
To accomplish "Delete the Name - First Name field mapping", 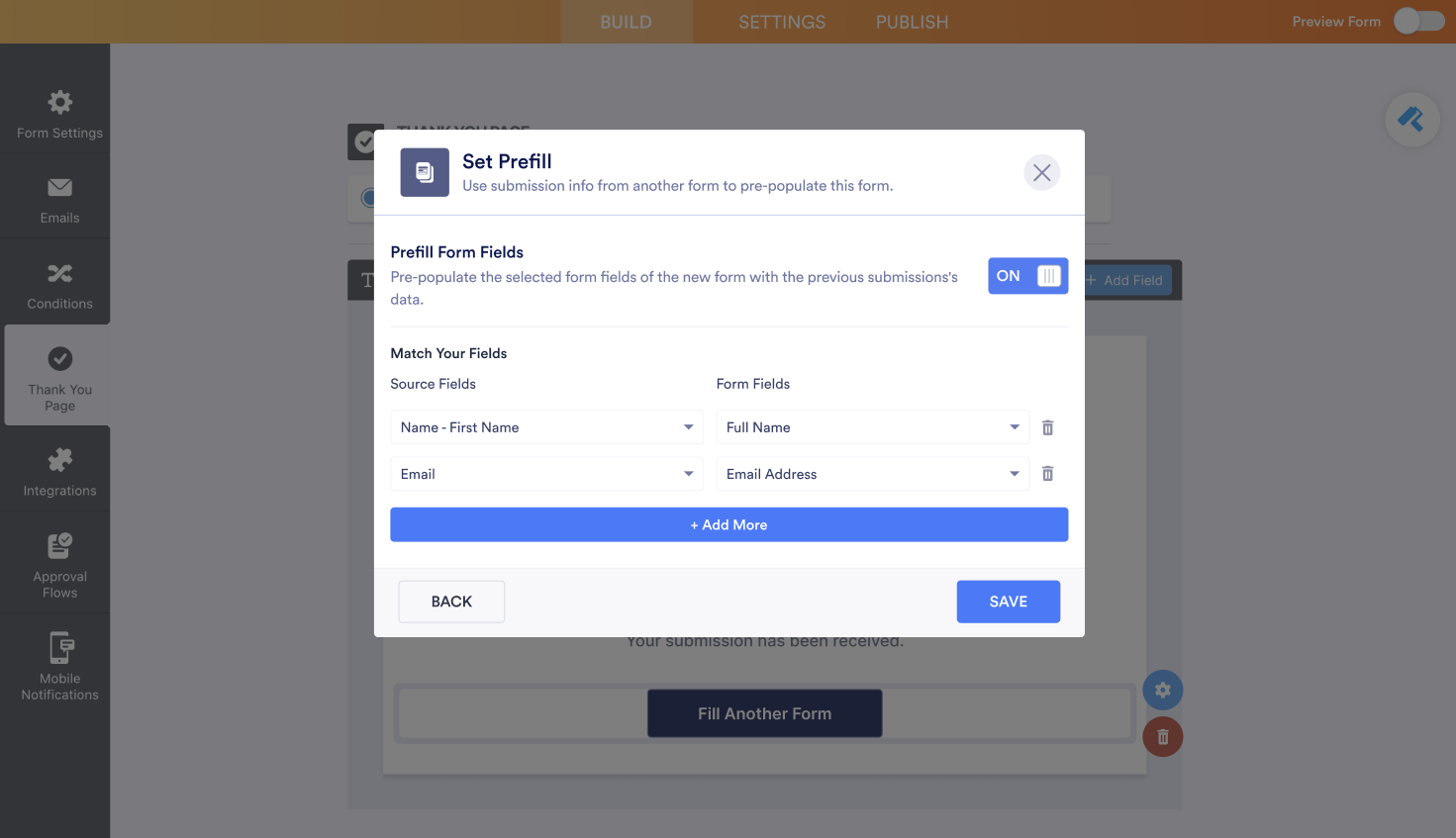I will pos(1047,427).
